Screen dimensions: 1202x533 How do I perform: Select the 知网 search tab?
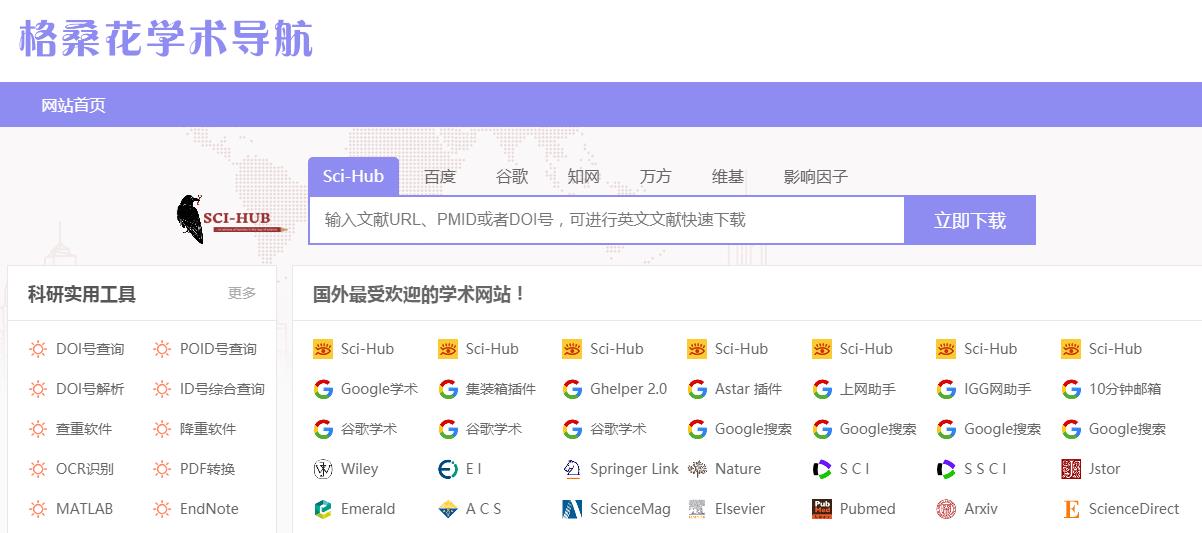pos(584,177)
